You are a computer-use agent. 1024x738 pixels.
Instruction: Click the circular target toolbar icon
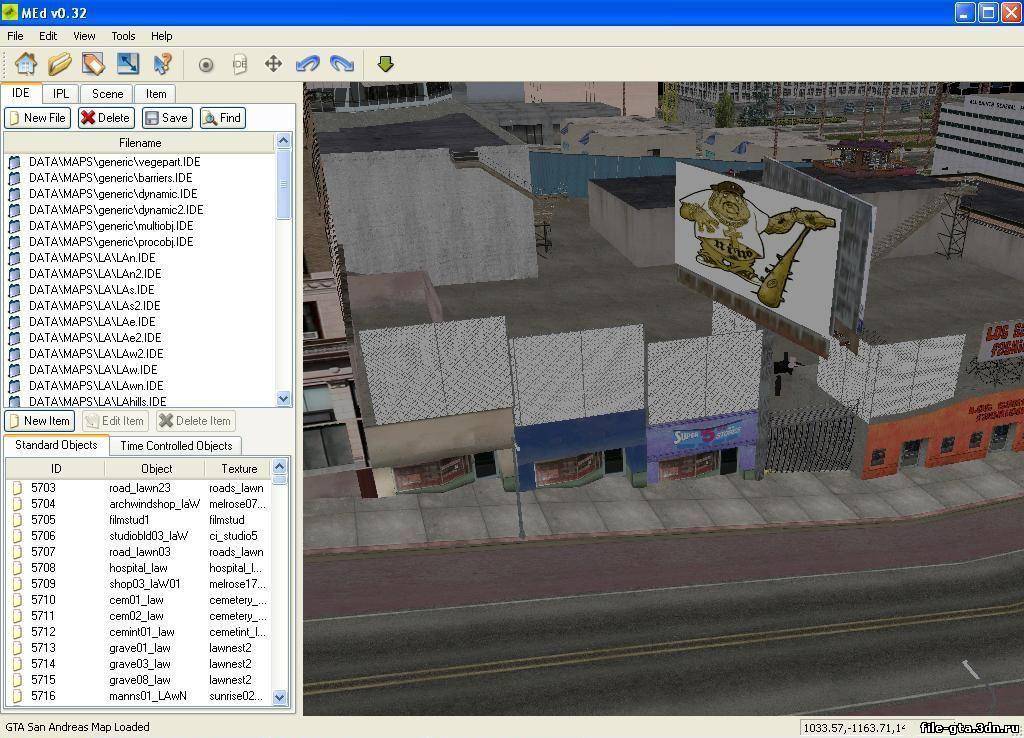206,65
